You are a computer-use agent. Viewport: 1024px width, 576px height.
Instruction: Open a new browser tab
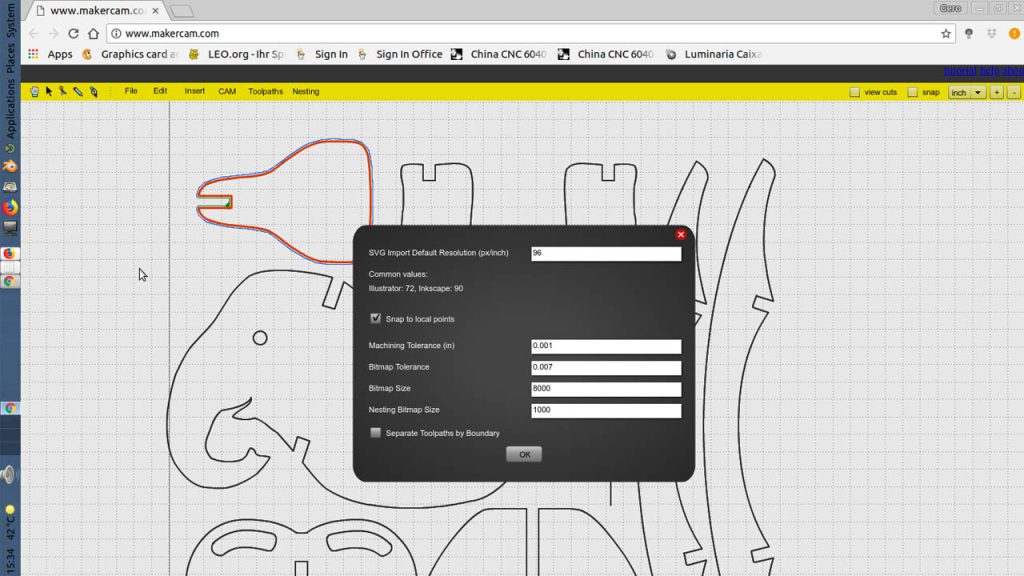182,11
